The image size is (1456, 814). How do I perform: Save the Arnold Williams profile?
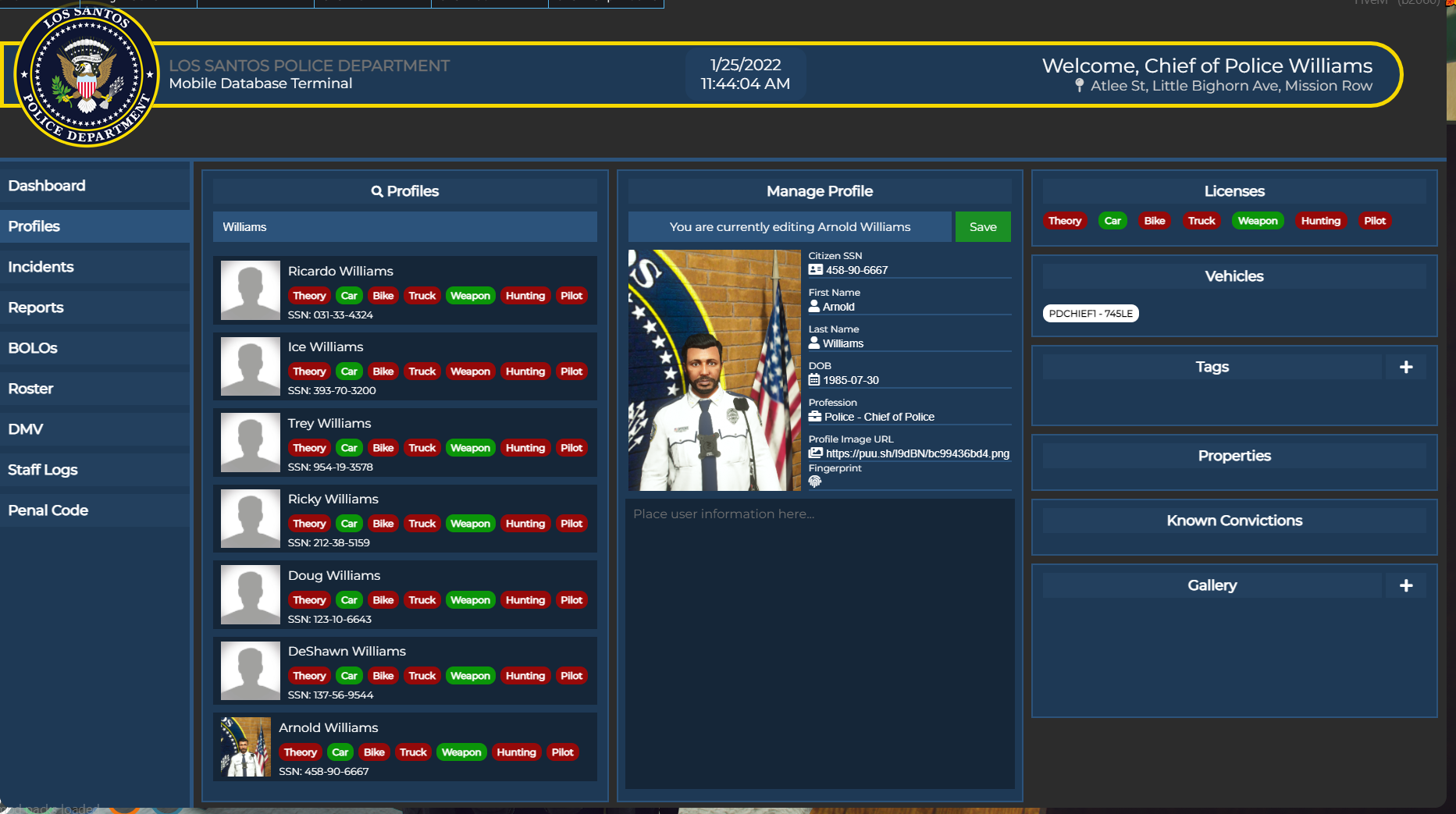pyautogui.click(x=983, y=227)
